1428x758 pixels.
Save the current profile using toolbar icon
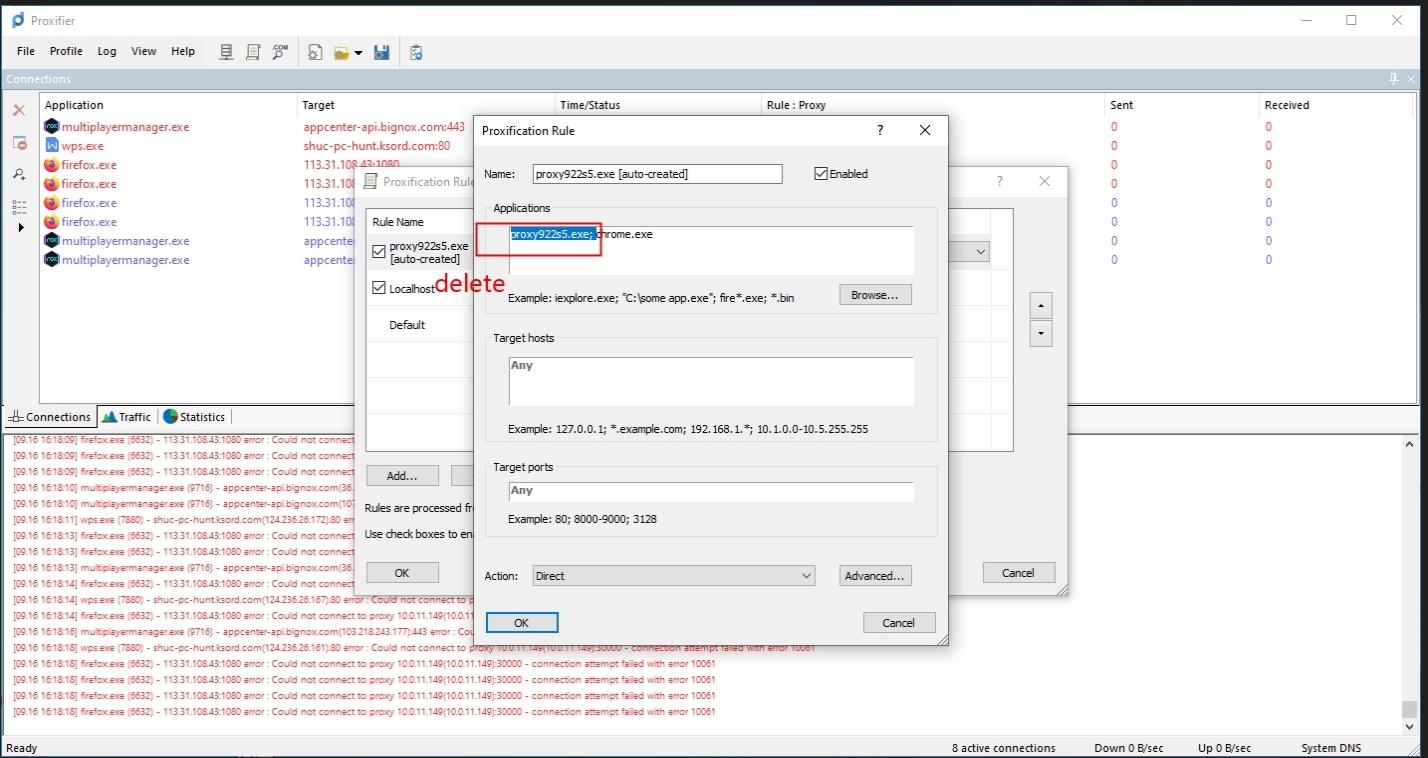click(381, 51)
